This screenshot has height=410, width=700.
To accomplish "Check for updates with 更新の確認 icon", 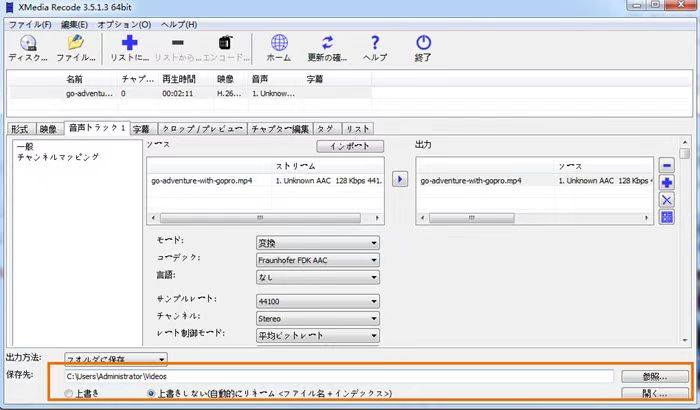I will coord(327,48).
